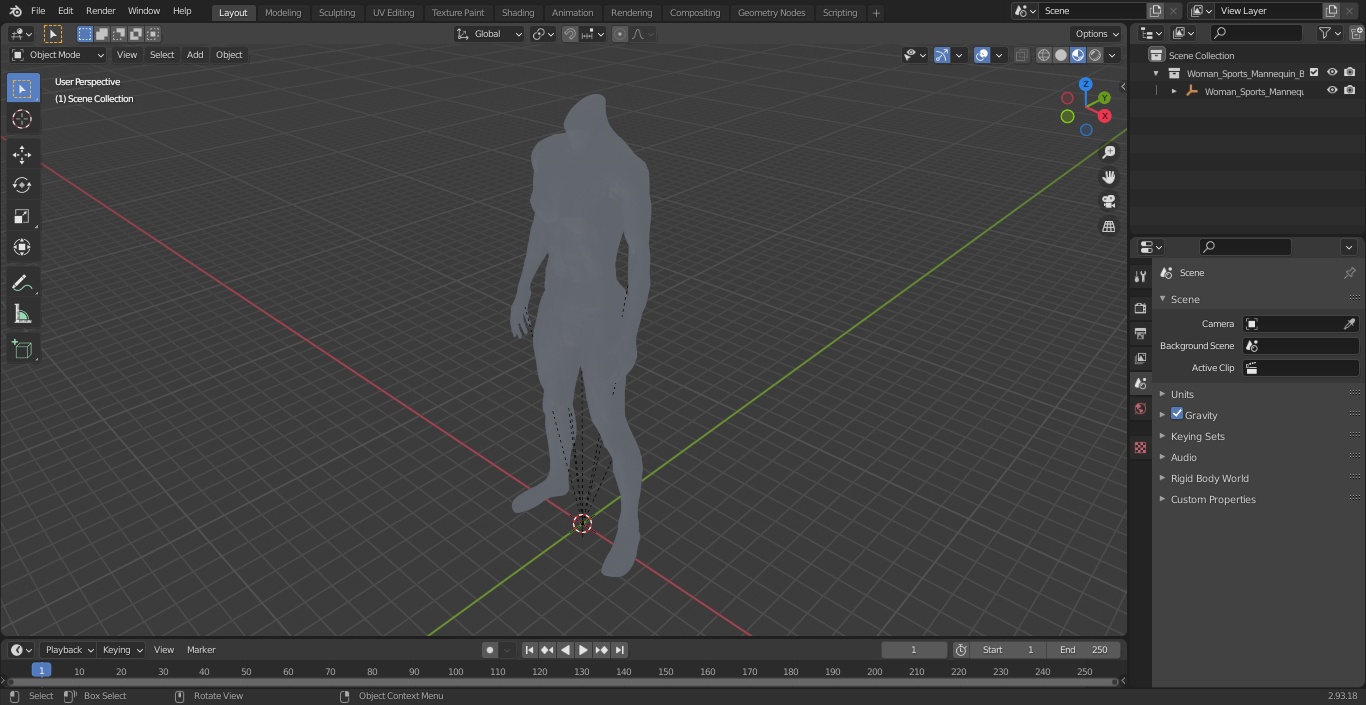Toggle X-ray mode in the viewport header
Viewport: 1366px width, 705px height.
click(1021, 55)
